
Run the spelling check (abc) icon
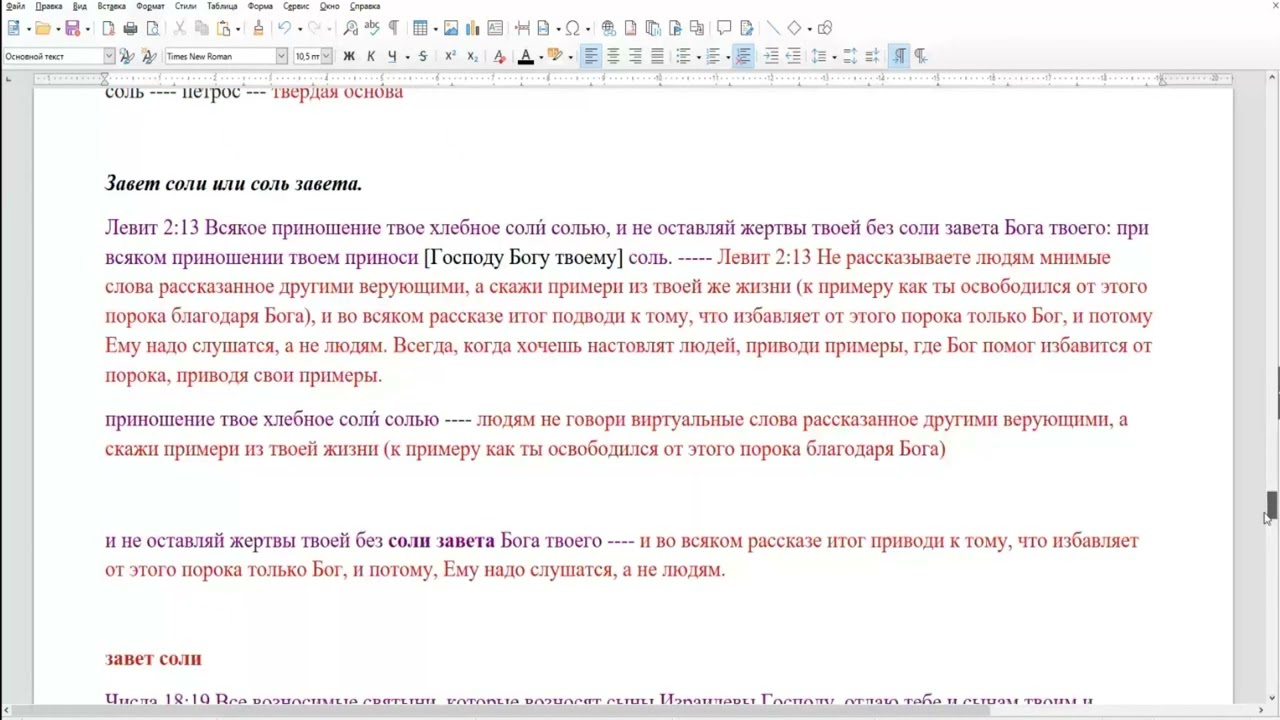coord(372,28)
